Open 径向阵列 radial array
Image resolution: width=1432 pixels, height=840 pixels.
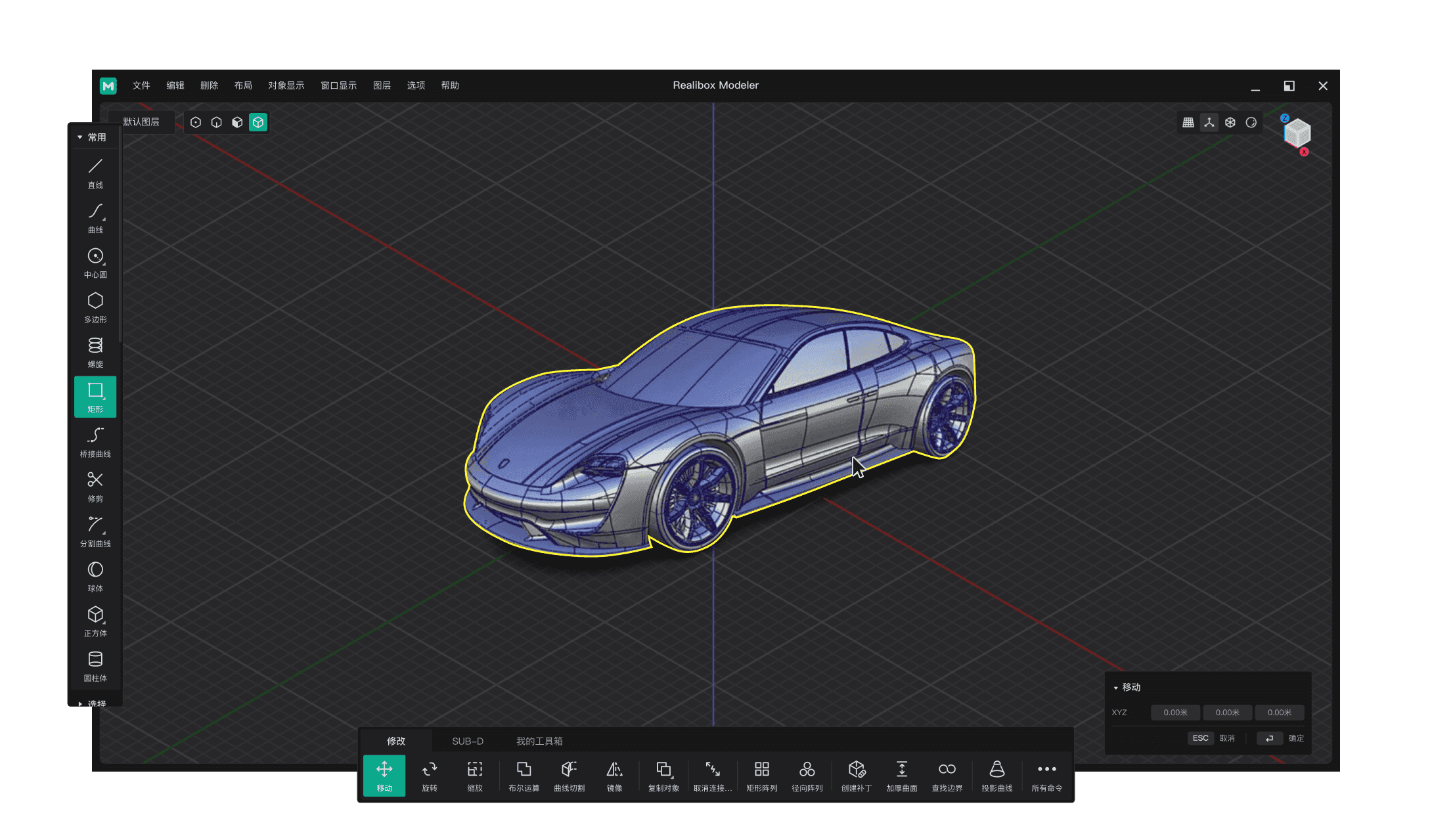807,776
